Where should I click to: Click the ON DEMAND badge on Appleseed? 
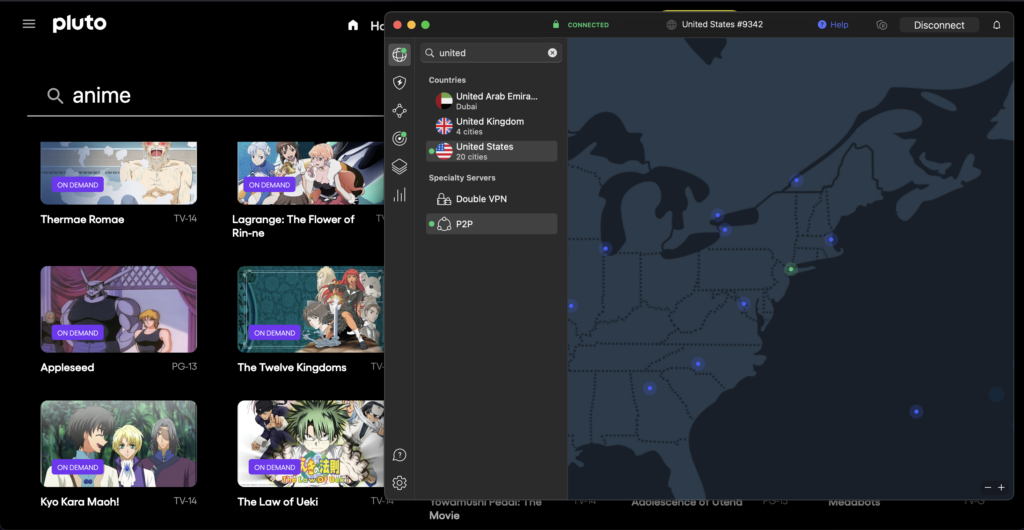tap(78, 333)
